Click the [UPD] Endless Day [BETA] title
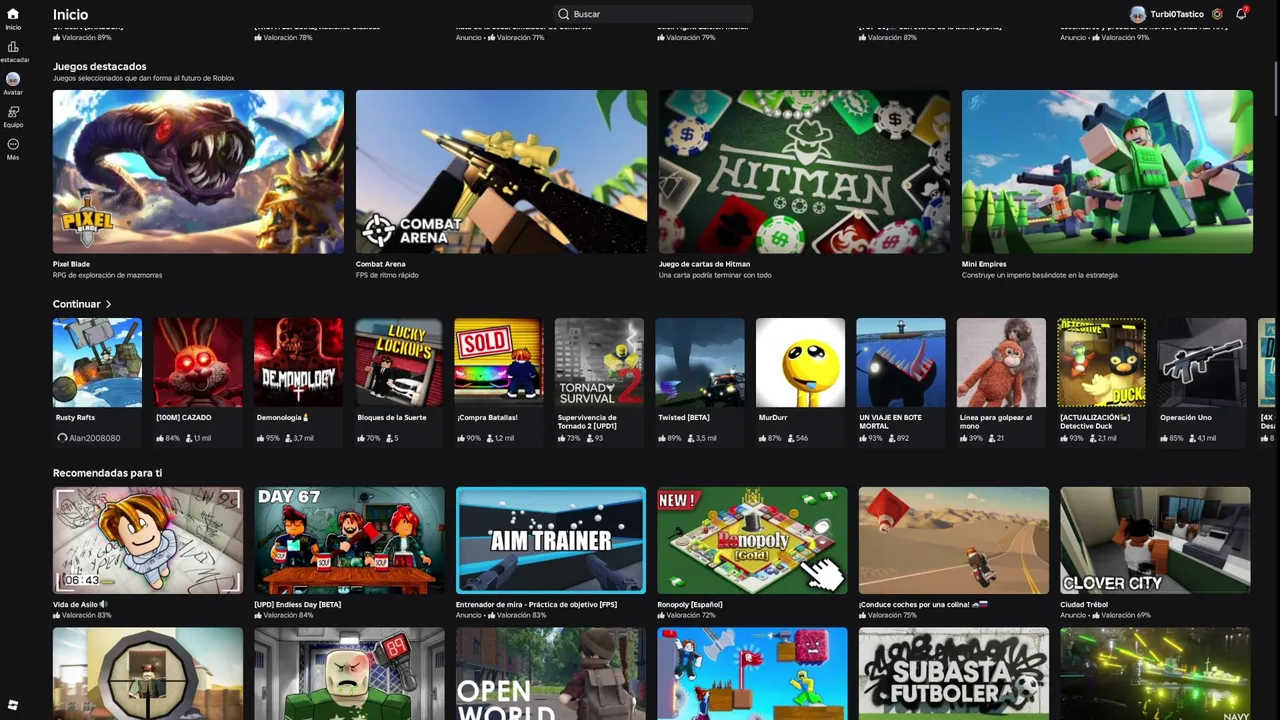1280x720 pixels. tap(298, 605)
